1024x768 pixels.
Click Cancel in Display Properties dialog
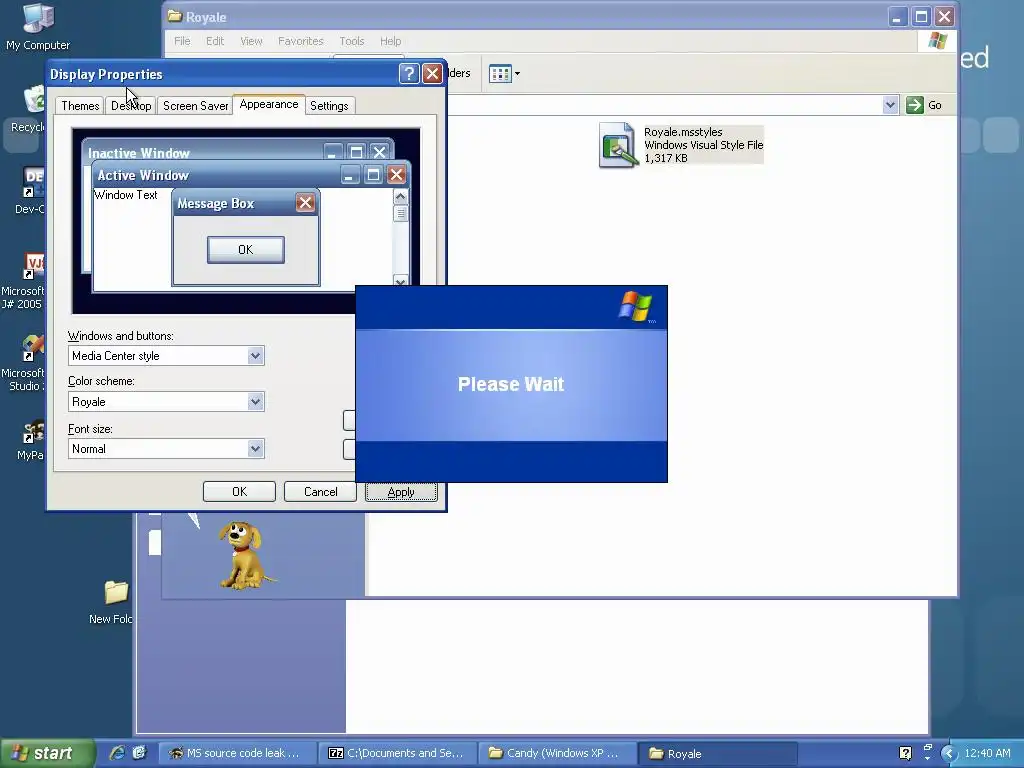[x=320, y=492]
